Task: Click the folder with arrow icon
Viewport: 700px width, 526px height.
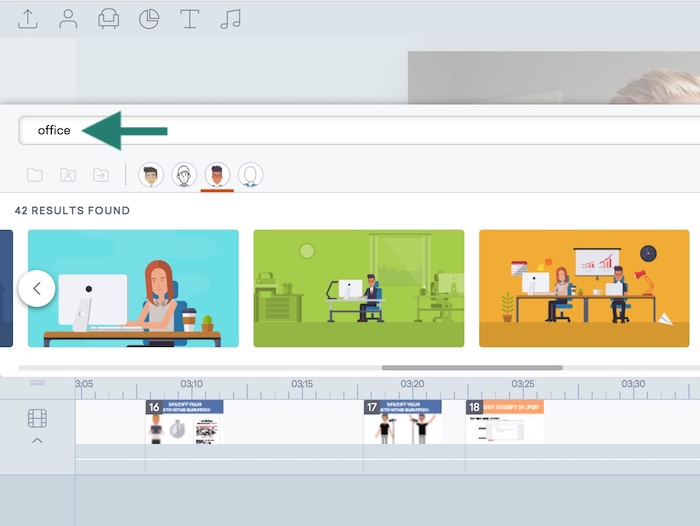Action: [x=101, y=175]
